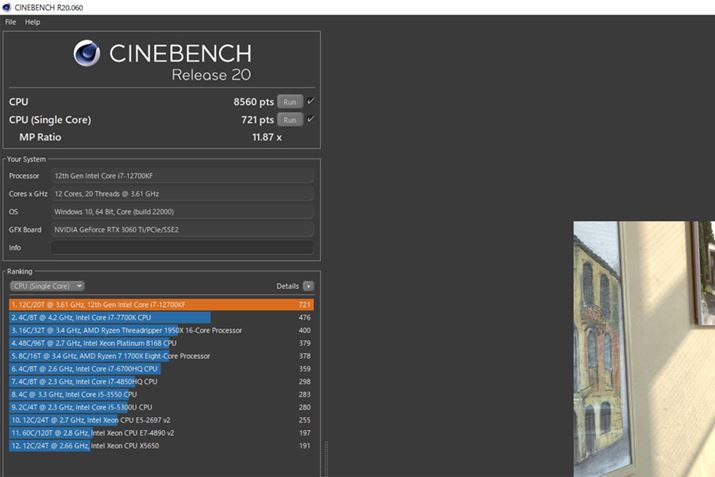Click the 8560 pts CPU score
The height and width of the screenshot is (477, 715).
(x=254, y=102)
